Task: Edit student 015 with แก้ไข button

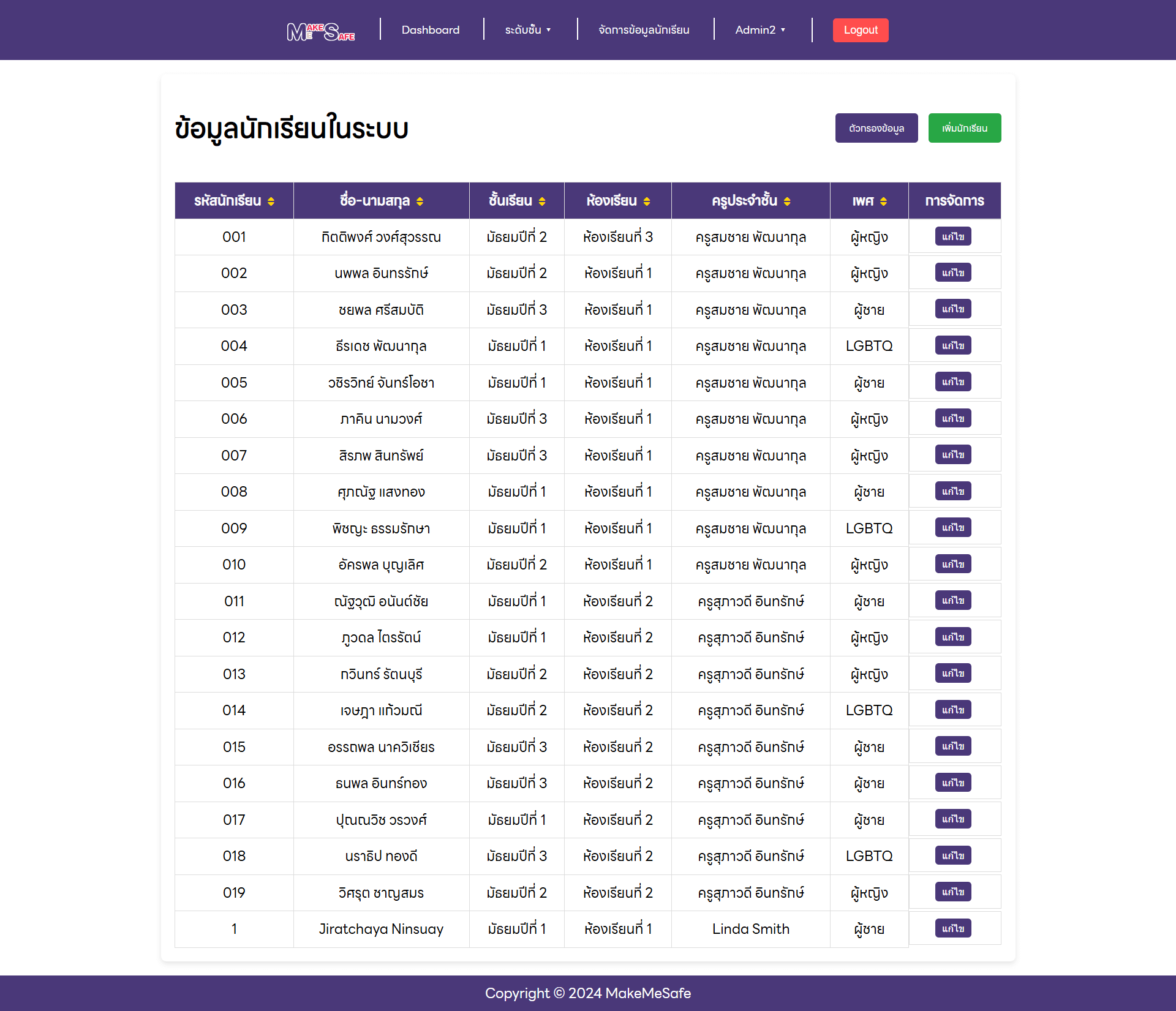Action: [953, 746]
